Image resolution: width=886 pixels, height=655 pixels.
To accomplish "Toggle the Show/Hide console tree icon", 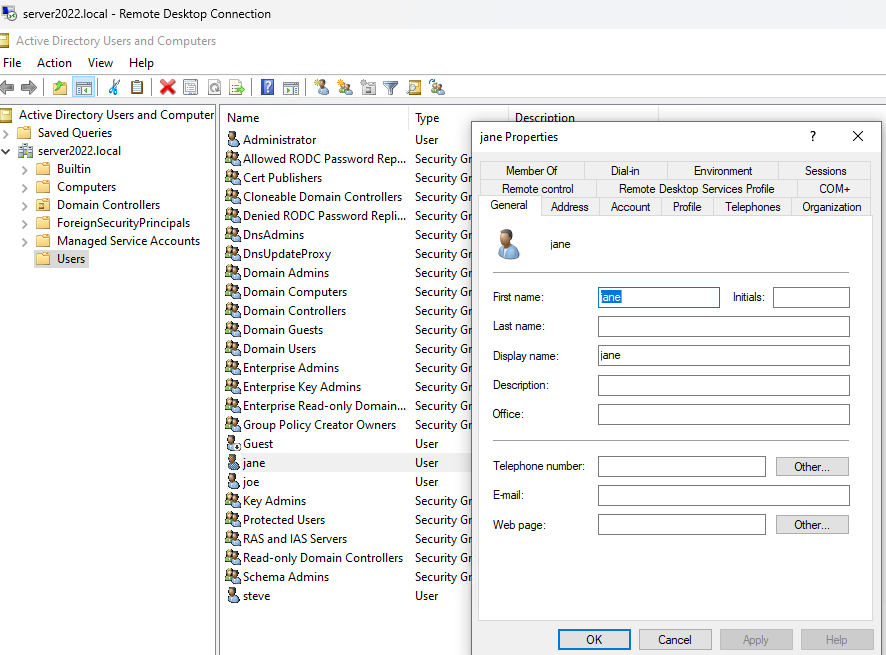I will tap(84, 88).
